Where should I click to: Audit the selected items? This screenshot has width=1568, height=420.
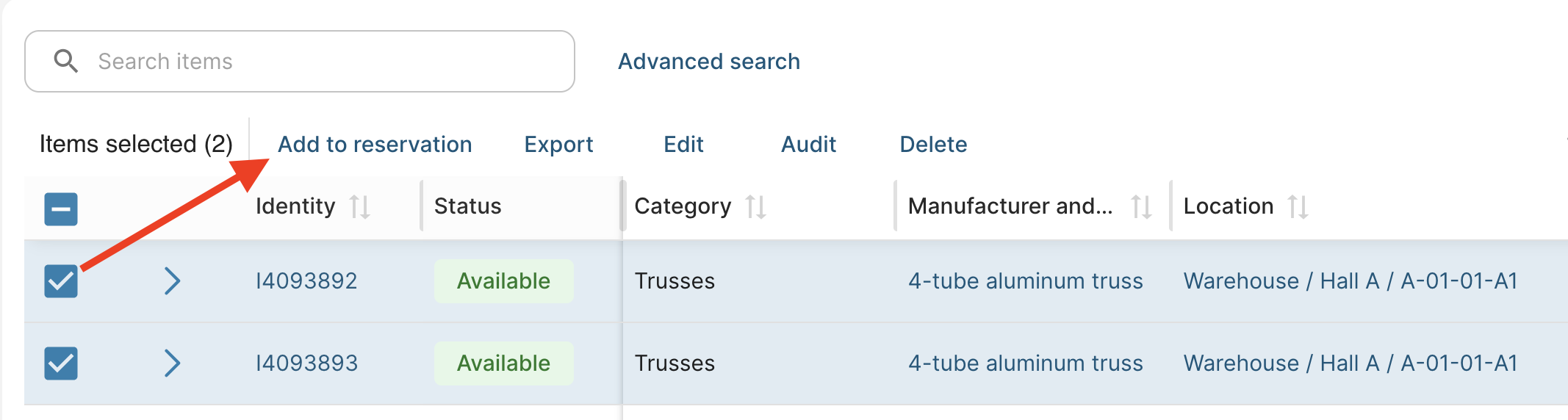(x=808, y=145)
